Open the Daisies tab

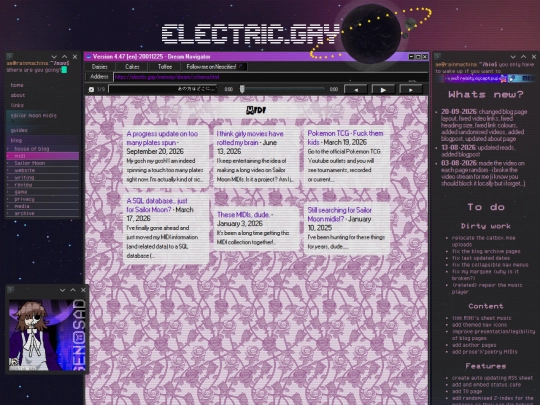pos(100,67)
